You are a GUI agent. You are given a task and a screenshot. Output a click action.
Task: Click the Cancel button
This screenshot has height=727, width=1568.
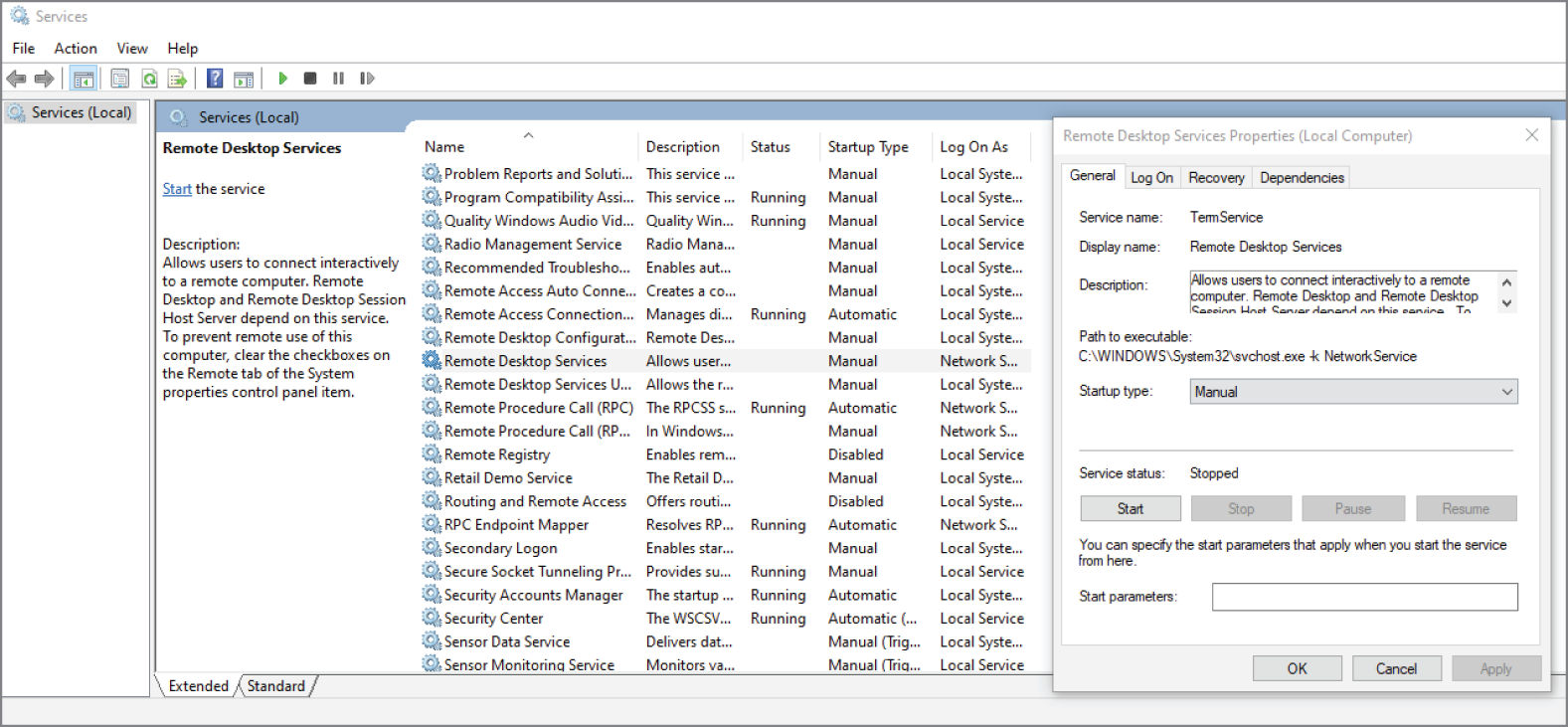pos(1396,668)
